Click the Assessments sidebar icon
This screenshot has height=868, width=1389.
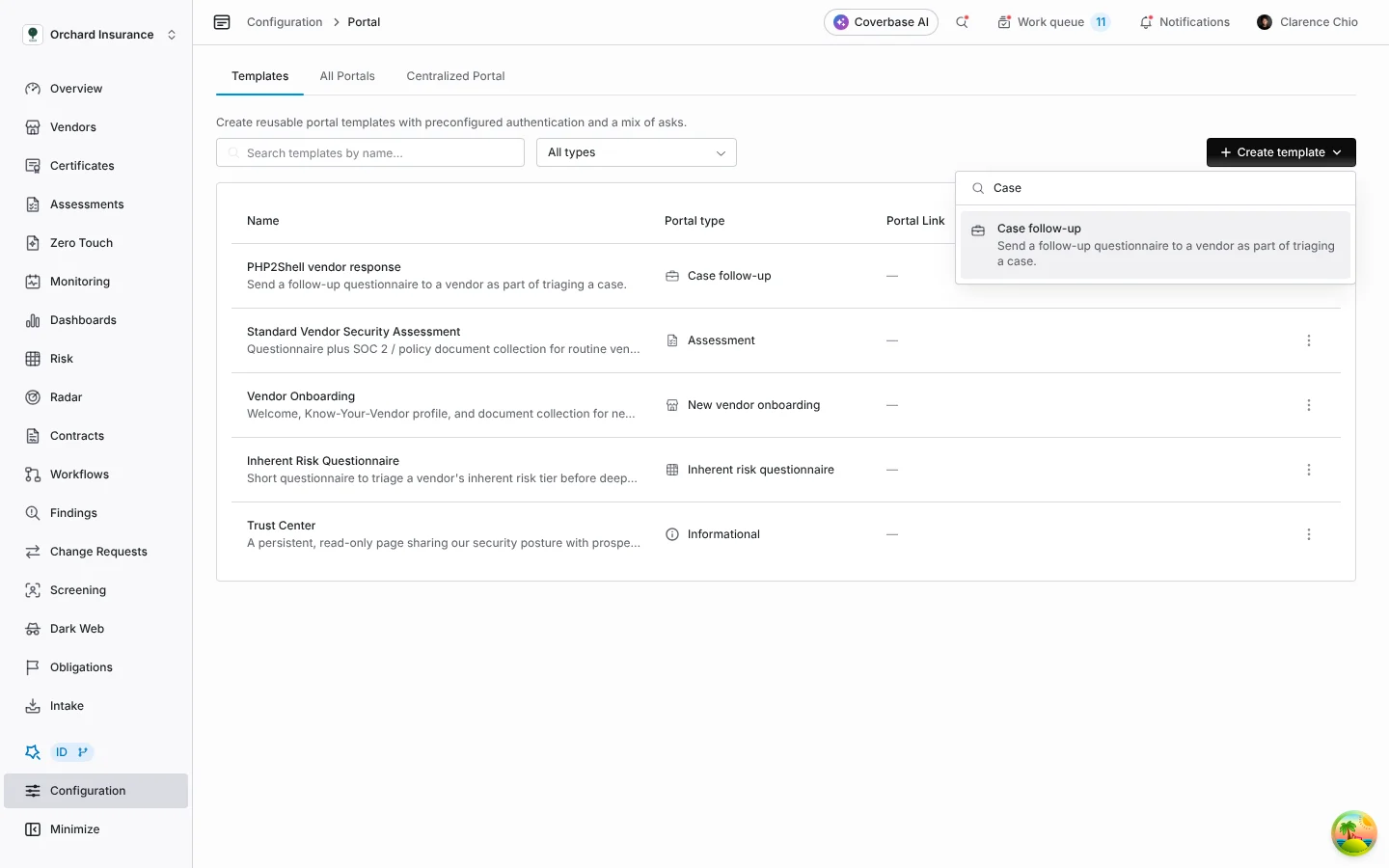click(x=33, y=204)
